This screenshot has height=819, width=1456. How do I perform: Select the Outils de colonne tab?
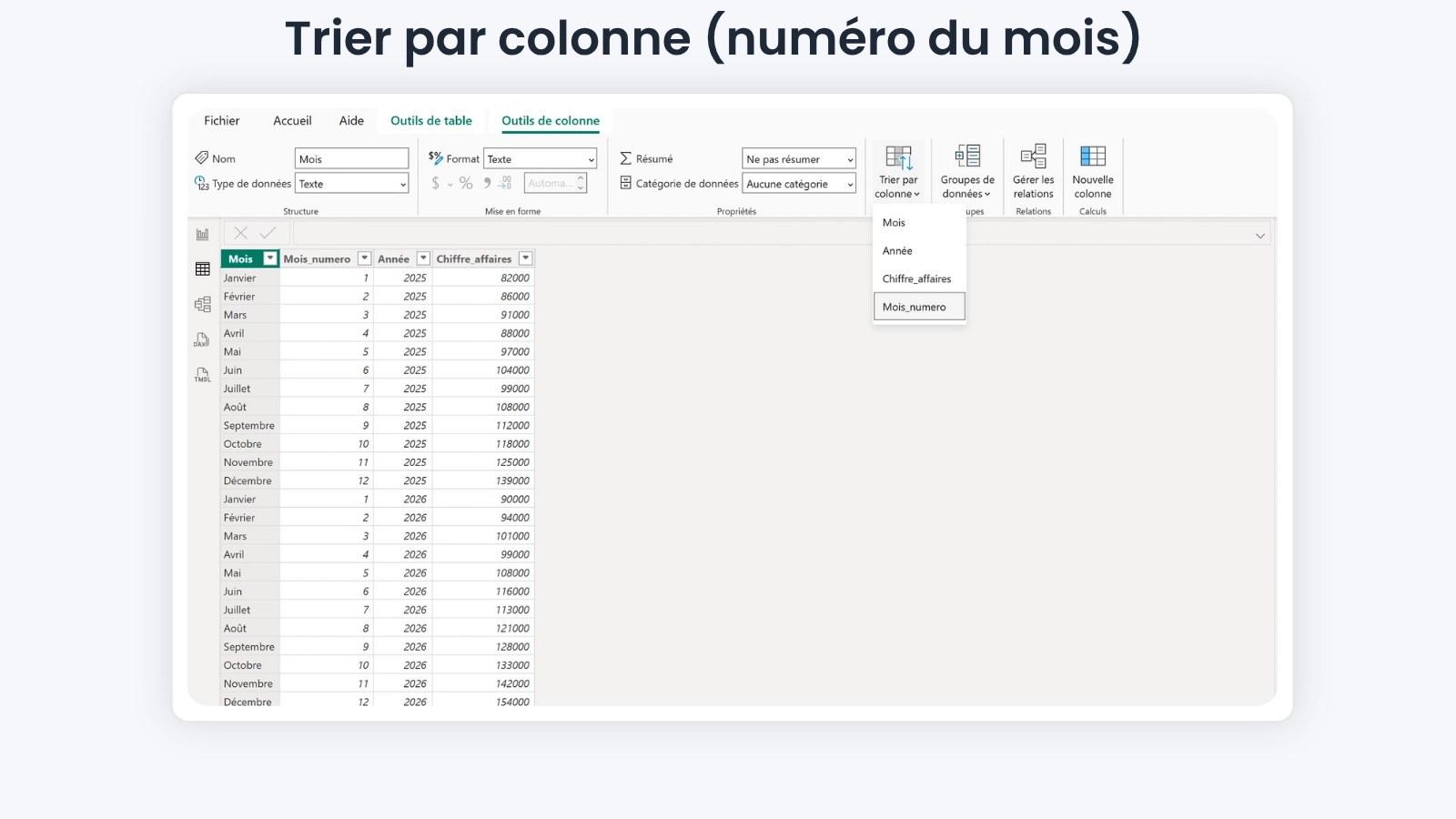(x=551, y=120)
